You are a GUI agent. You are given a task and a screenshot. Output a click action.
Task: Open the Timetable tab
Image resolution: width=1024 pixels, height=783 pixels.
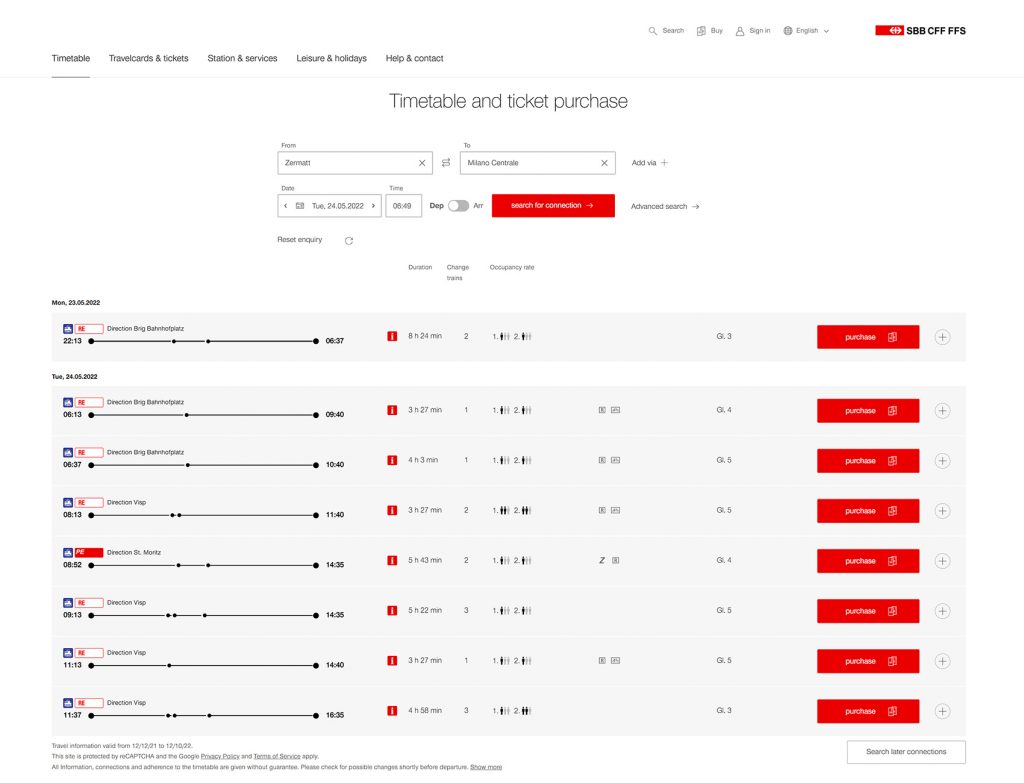click(x=71, y=58)
